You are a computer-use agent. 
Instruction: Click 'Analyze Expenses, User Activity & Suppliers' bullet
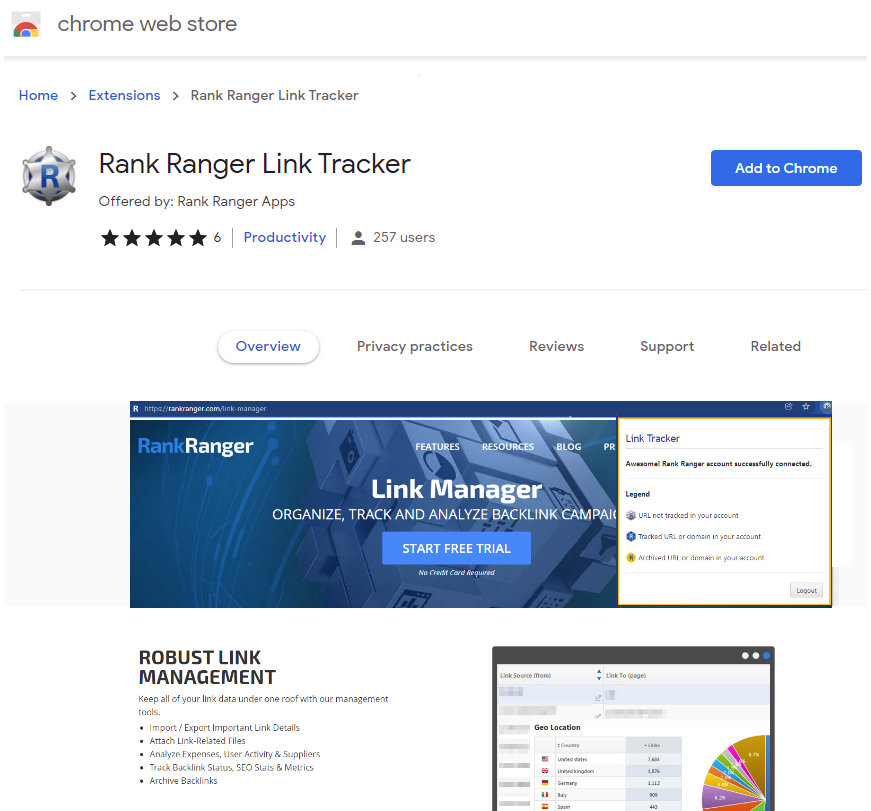(234, 754)
